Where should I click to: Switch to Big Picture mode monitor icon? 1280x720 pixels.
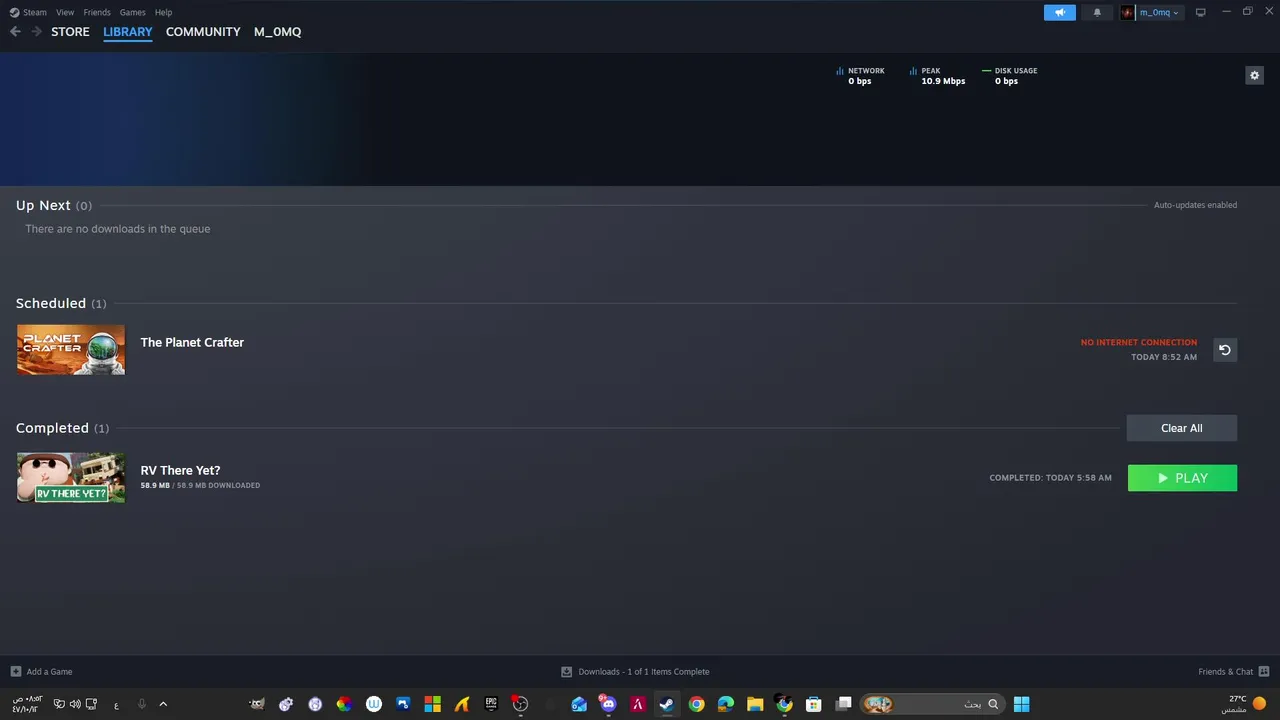(1201, 12)
